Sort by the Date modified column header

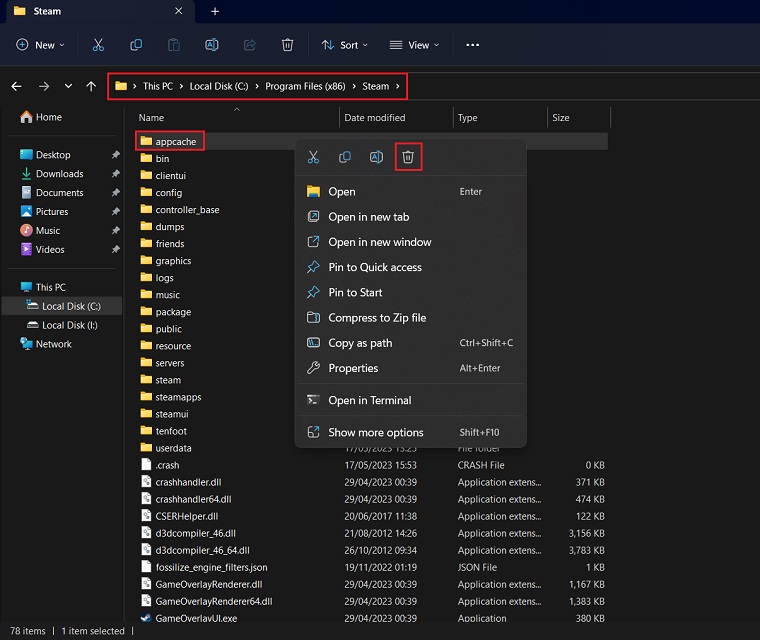click(375, 118)
